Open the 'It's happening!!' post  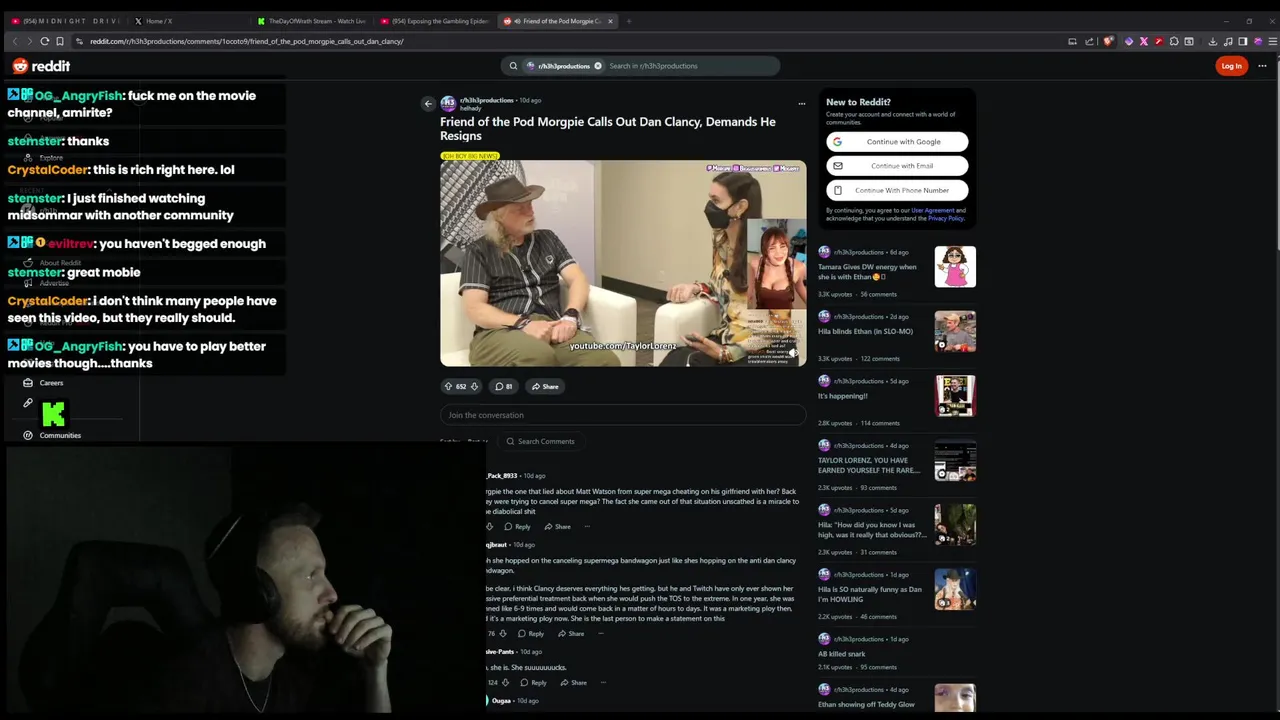tap(843, 396)
